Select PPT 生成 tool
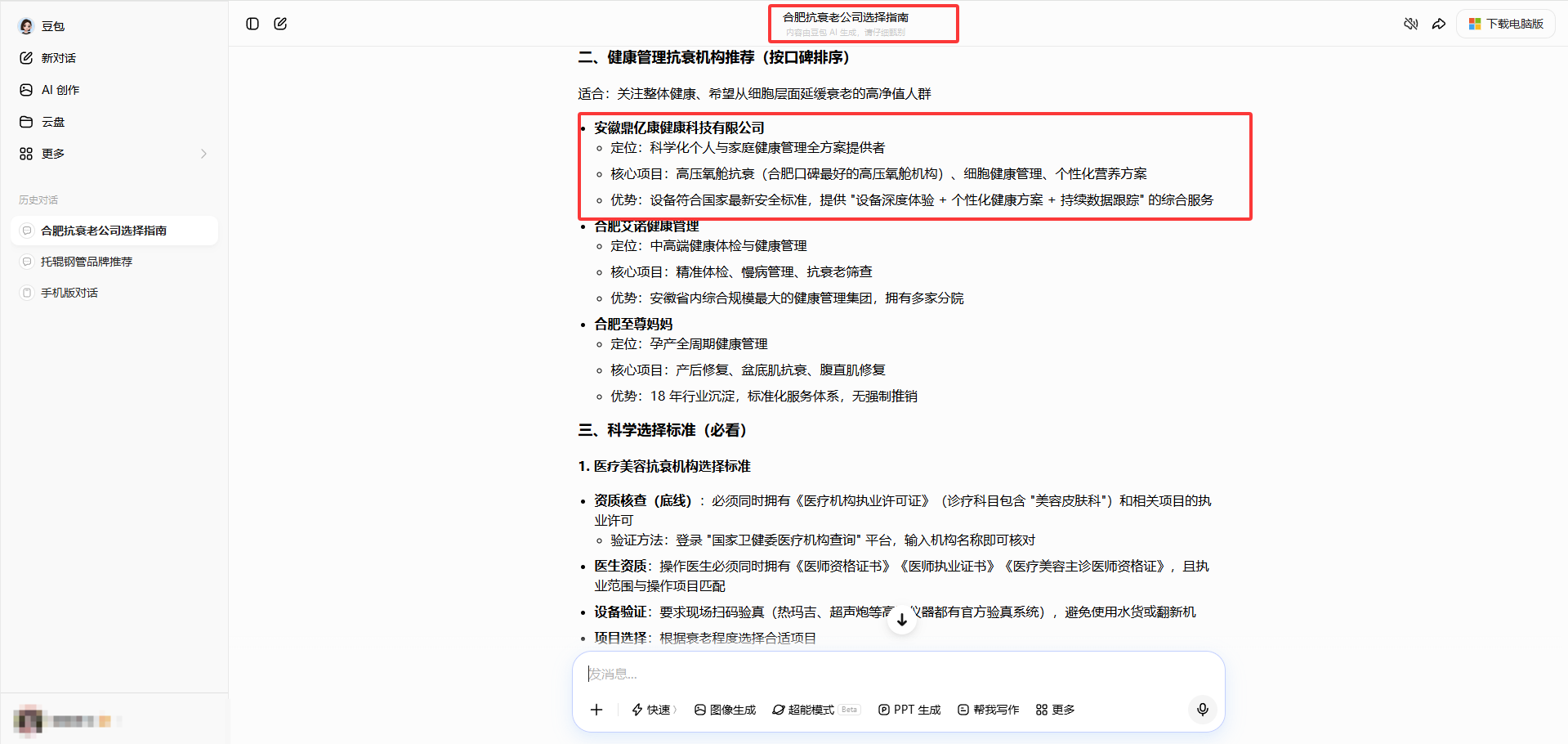1568x744 pixels. coord(909,710)
